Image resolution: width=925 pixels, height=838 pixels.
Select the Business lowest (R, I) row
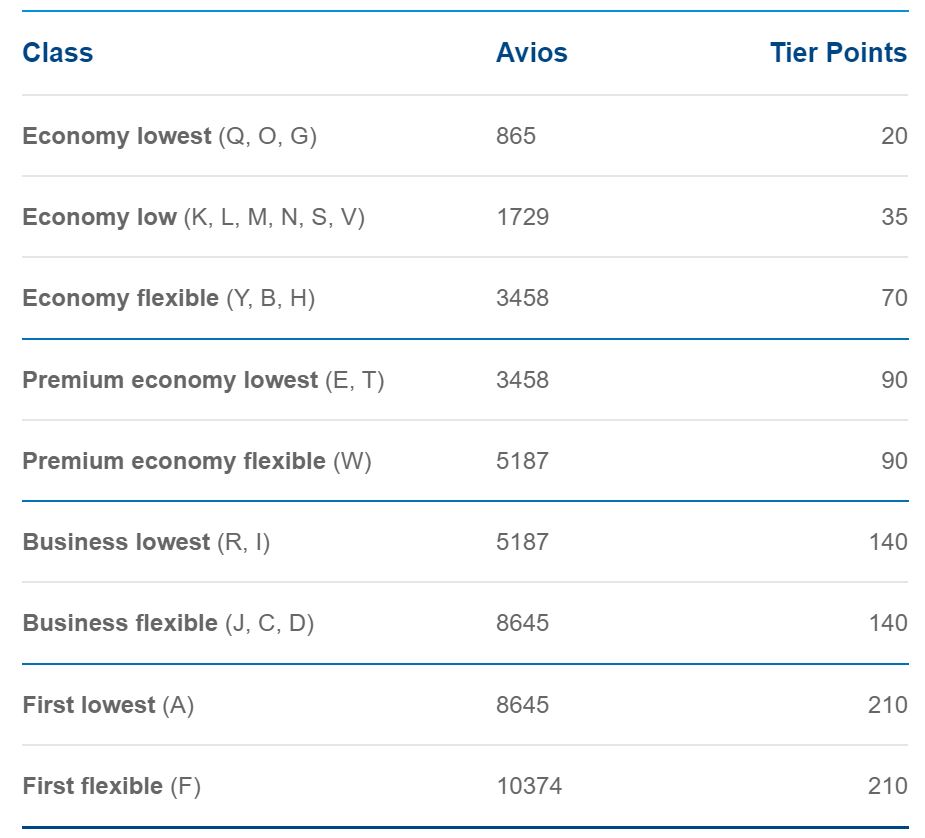click(x=465, y=542)
